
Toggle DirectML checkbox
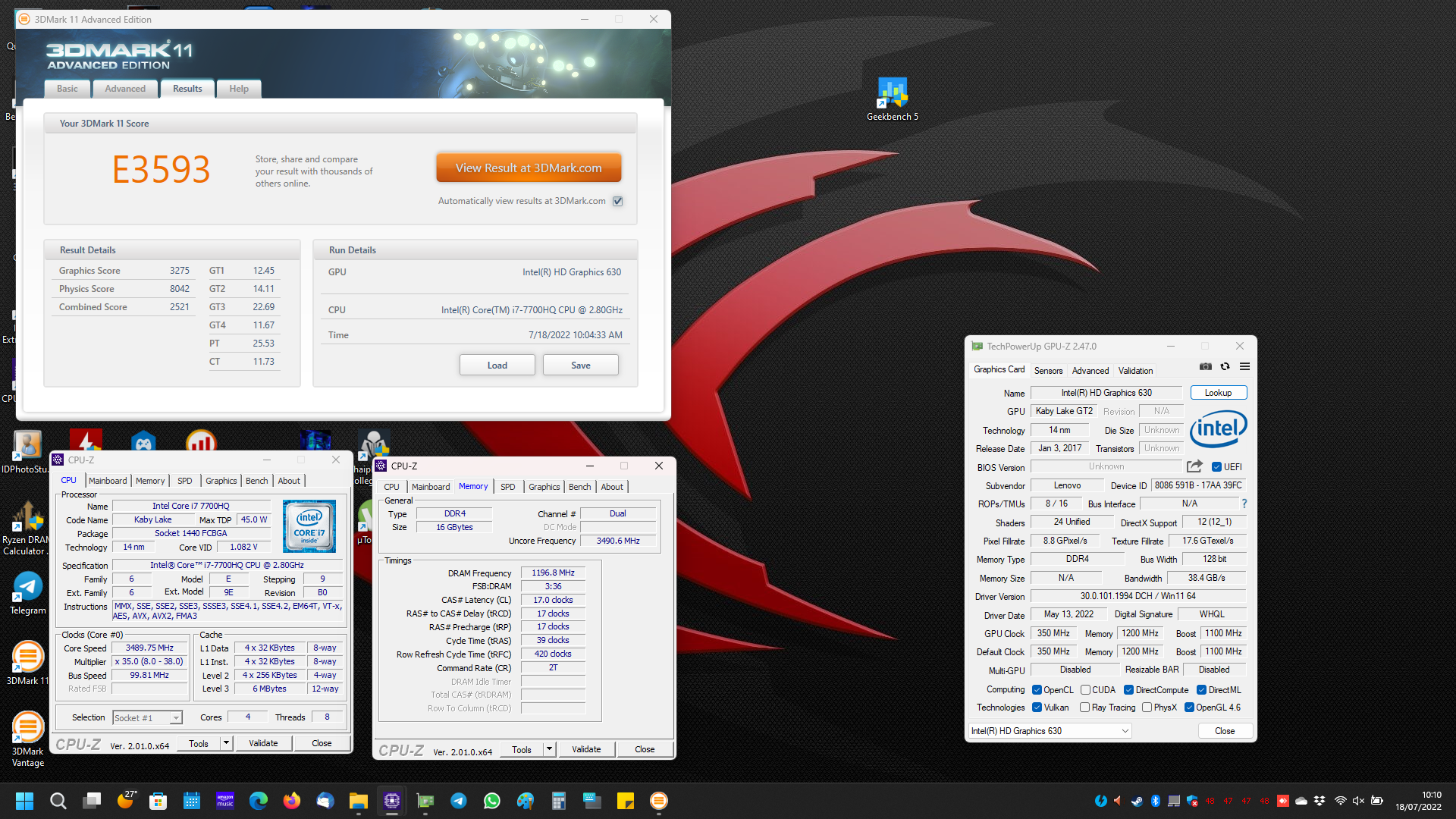coord(1201,690)
